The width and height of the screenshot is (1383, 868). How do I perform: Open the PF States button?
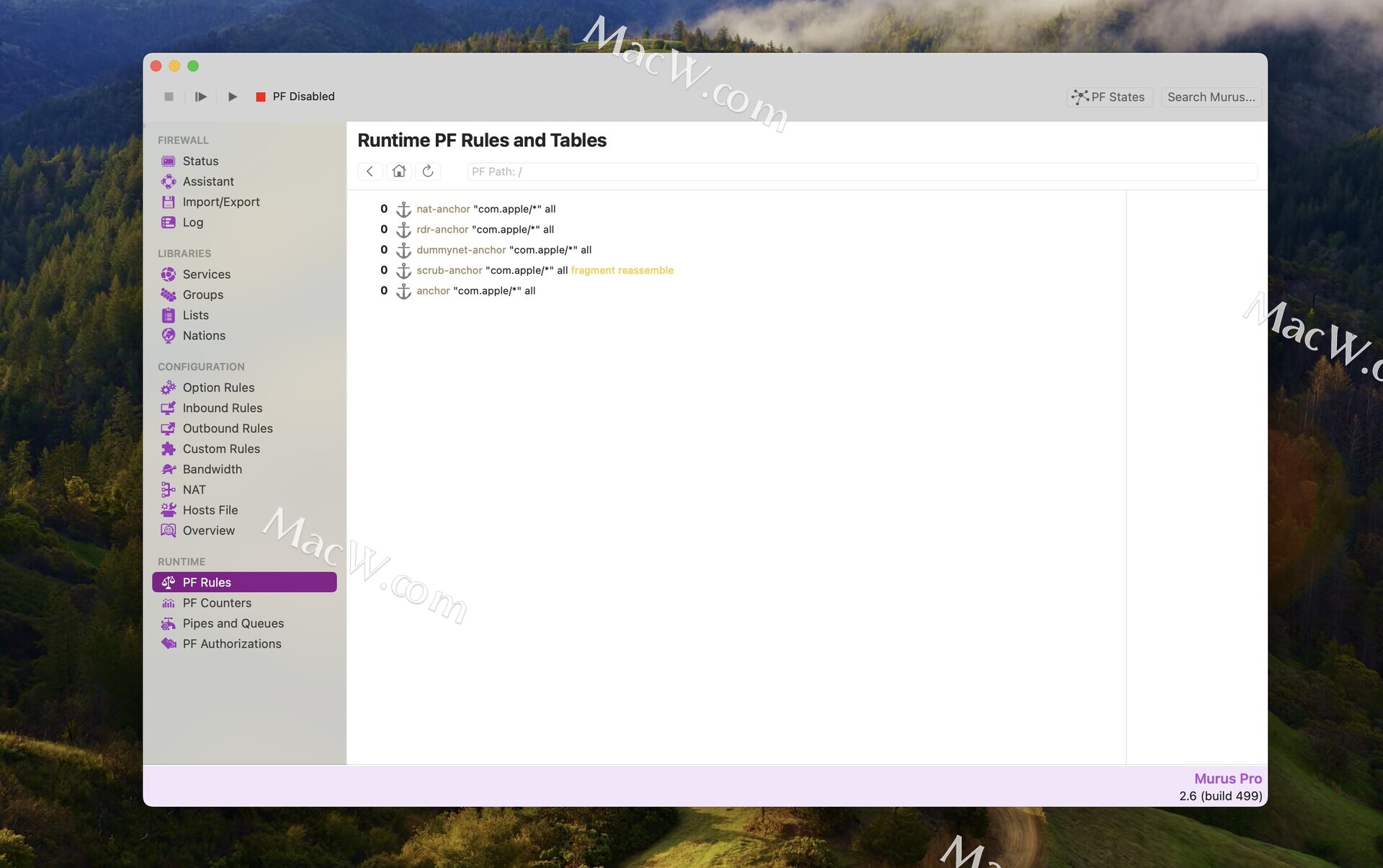1109,97
